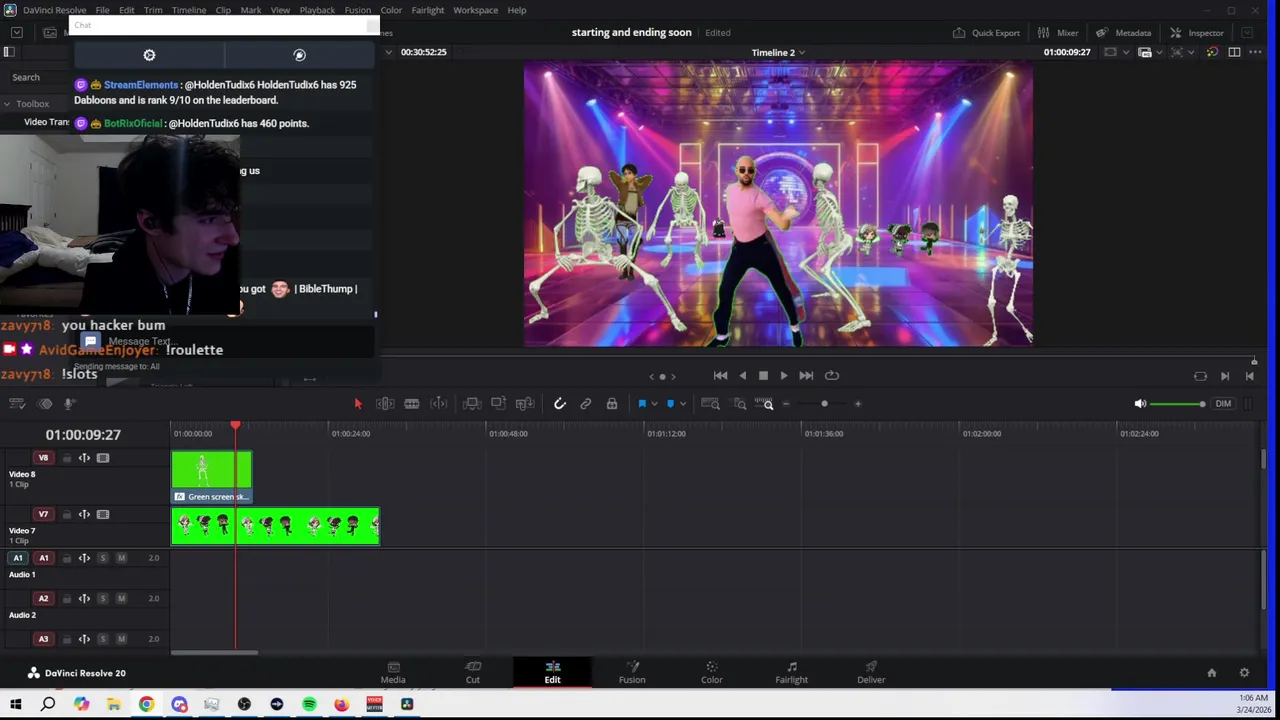The width and height of the screenshot is (1280, 720).
Task: Click Detail Zoom icon
Action: click(740, 404)
